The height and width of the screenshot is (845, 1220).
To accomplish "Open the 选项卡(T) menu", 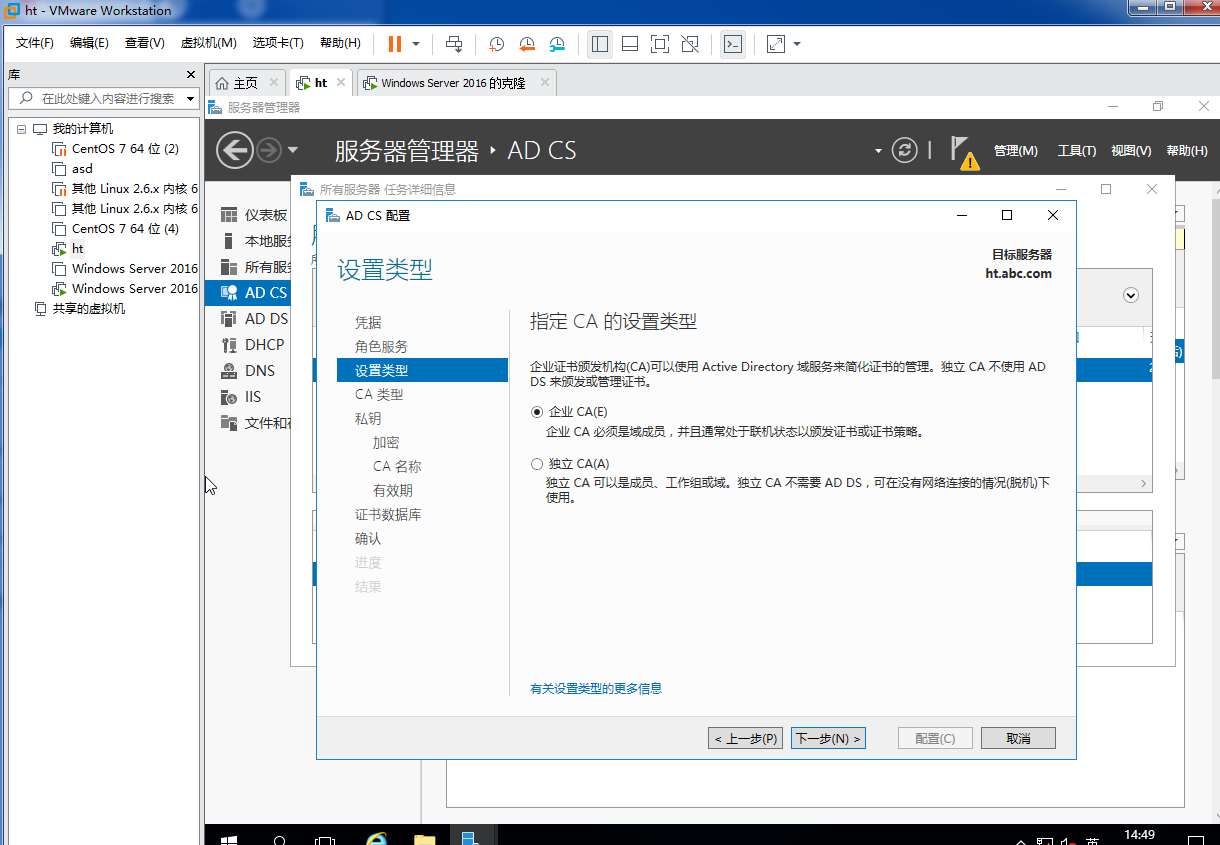I will point(278,43).
